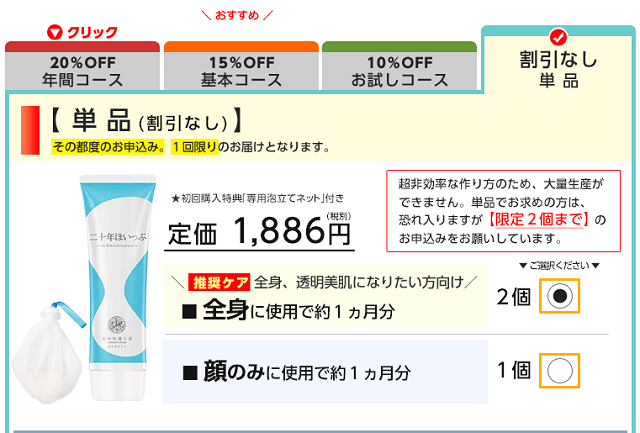
Task: Choose the 全身に使用で約1ヵ月分 option row
Action: tap(325, 296)
